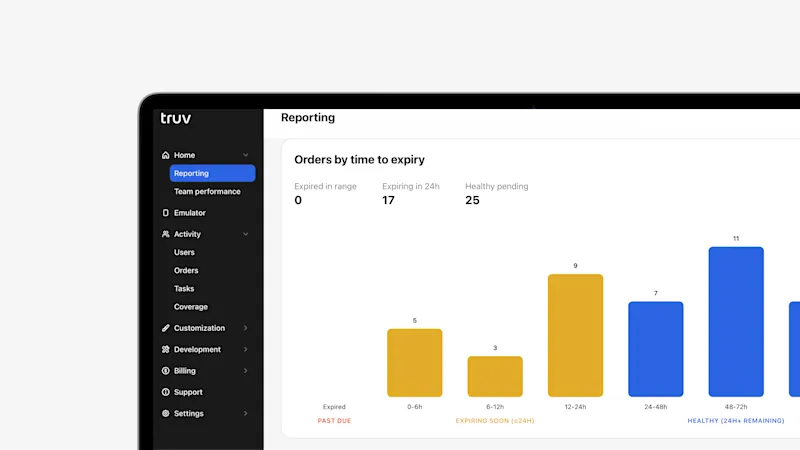The width and height of the screenshot is (800, 450).
Task: Click the 'PAST DUE' legend label
Action: point(334,421)
